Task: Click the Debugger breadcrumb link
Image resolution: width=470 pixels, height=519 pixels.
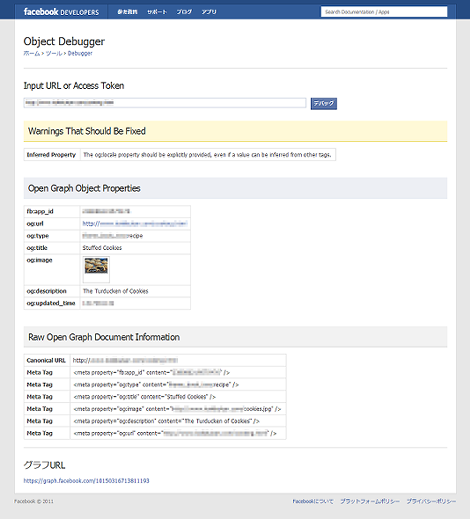Action: (x=80, y=53)
